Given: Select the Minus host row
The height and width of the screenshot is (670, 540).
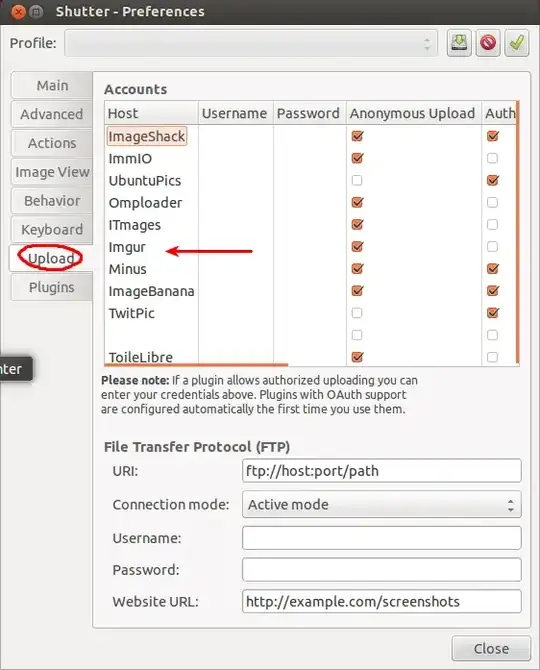Looking at the screenshot, I should 127,269.
